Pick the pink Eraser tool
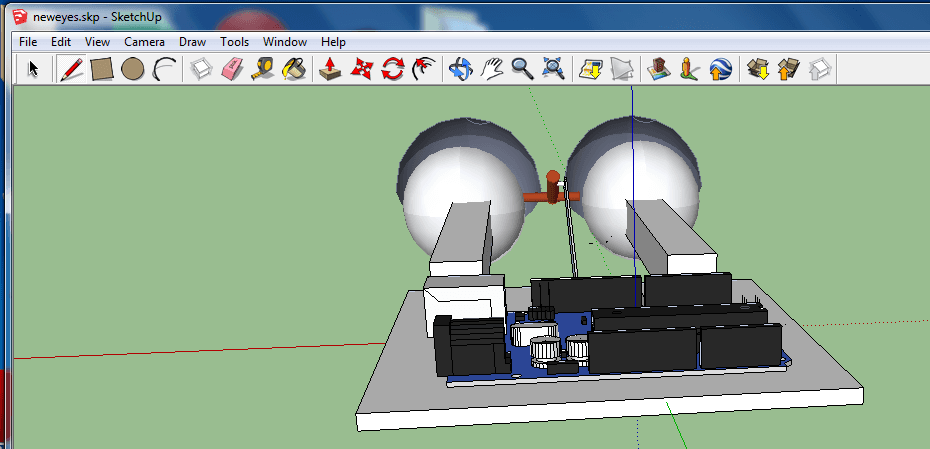 pos(231,69)
